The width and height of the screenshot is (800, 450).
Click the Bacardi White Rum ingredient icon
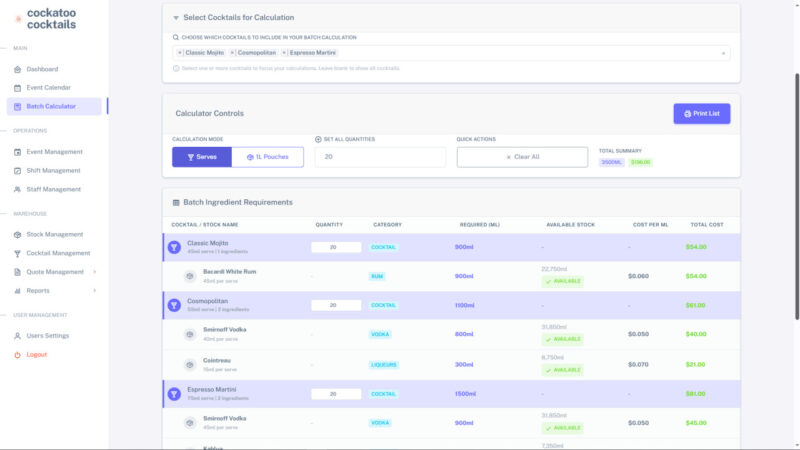[x=189, y=276]
